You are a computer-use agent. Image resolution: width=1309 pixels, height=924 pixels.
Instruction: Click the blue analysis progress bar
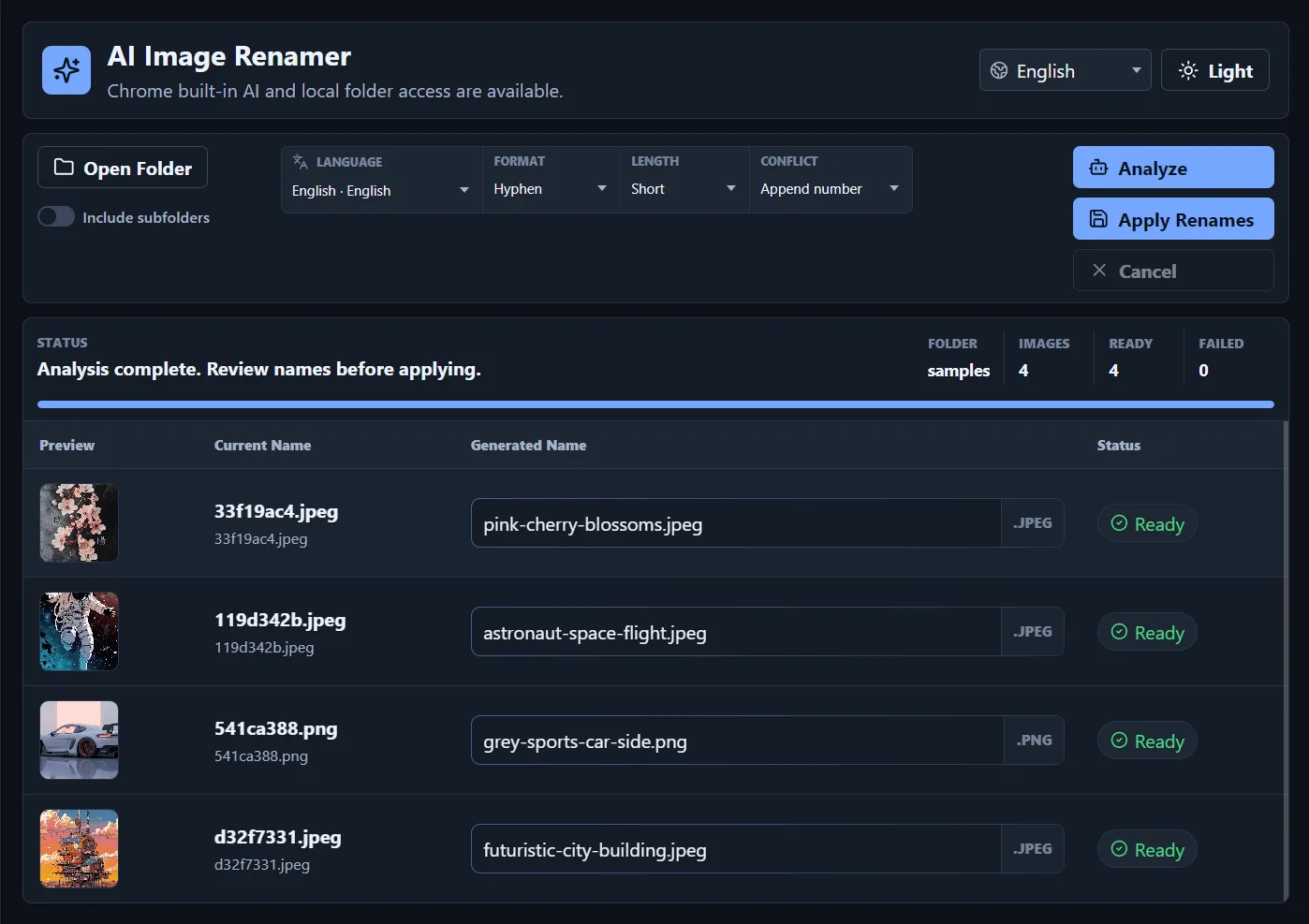tap(655, 404)
